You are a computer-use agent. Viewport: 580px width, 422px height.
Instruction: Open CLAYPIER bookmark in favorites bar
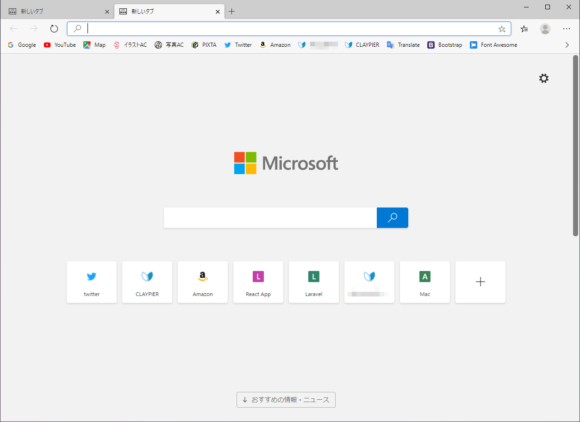[362, 45]
